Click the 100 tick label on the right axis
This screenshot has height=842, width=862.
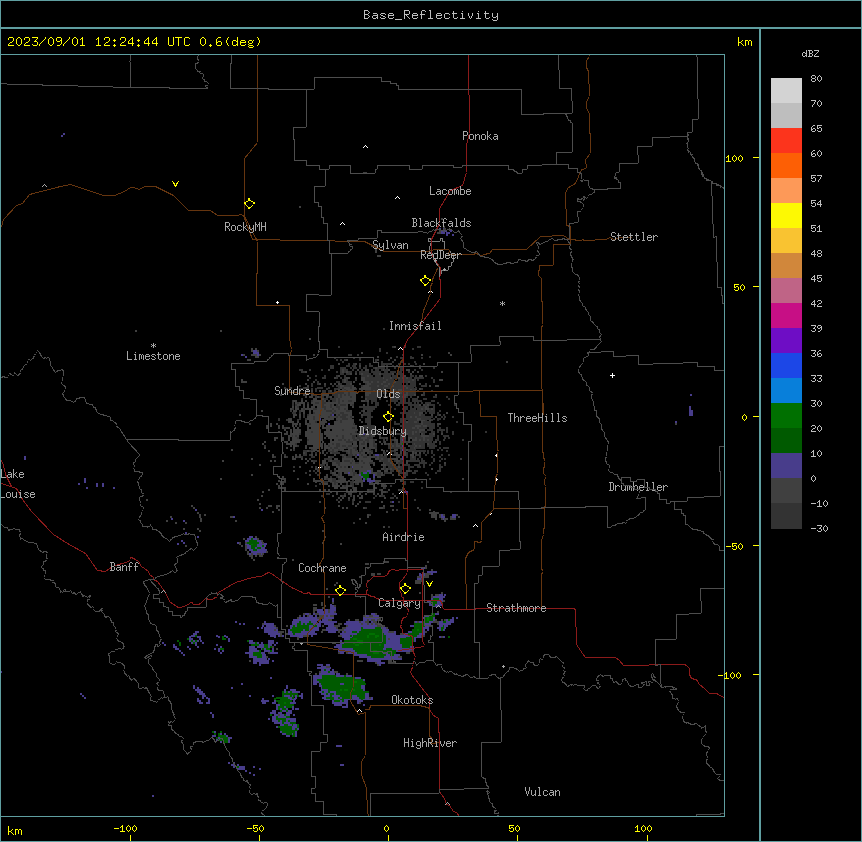734,158
